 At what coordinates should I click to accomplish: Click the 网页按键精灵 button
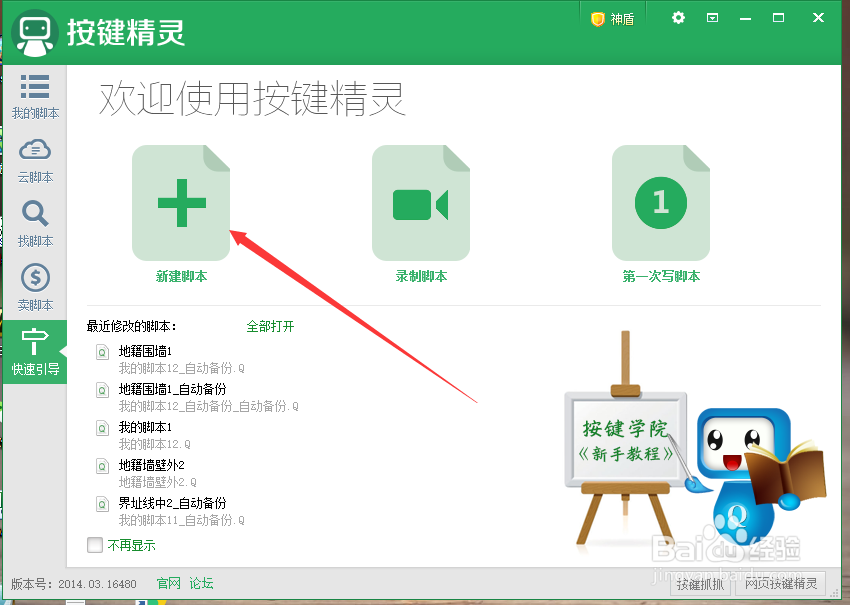coord(781,584)
